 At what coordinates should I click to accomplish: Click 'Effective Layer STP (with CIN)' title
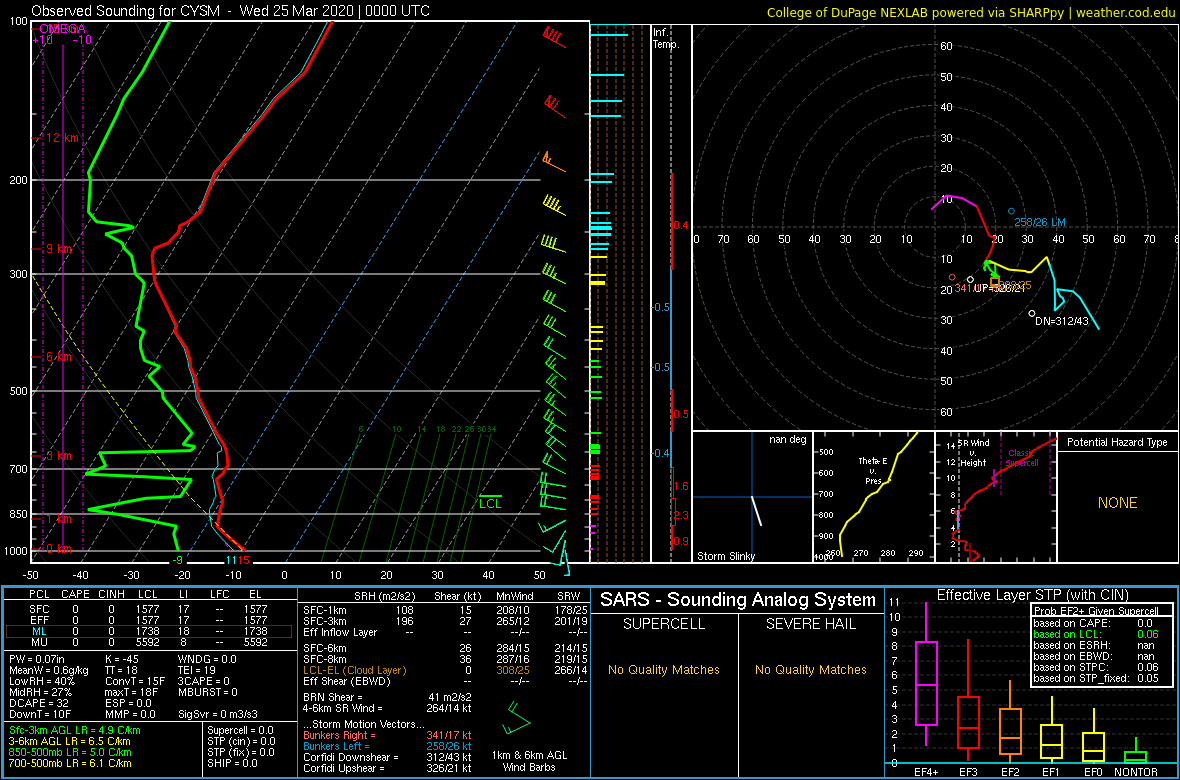click(1030, 595)
